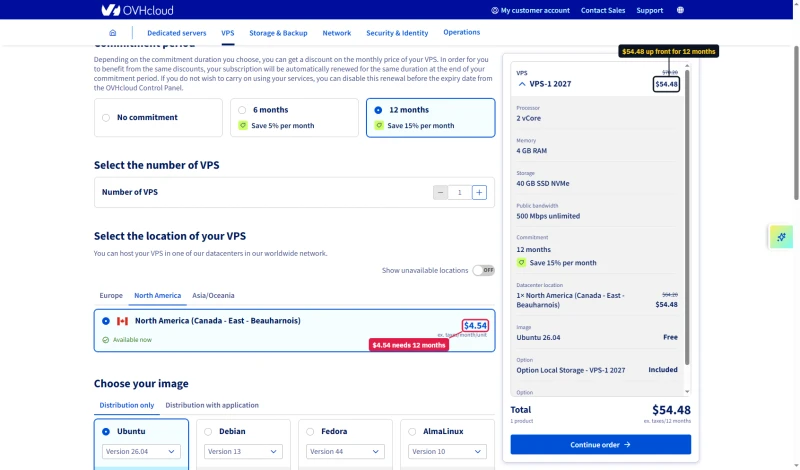
Task: Decrease number of VPS
Action: (x=440, y=192)
